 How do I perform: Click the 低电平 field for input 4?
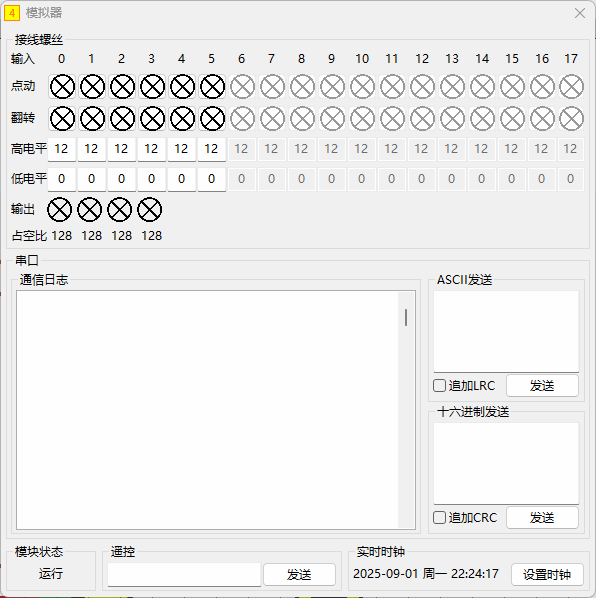[x=182, y=179]
